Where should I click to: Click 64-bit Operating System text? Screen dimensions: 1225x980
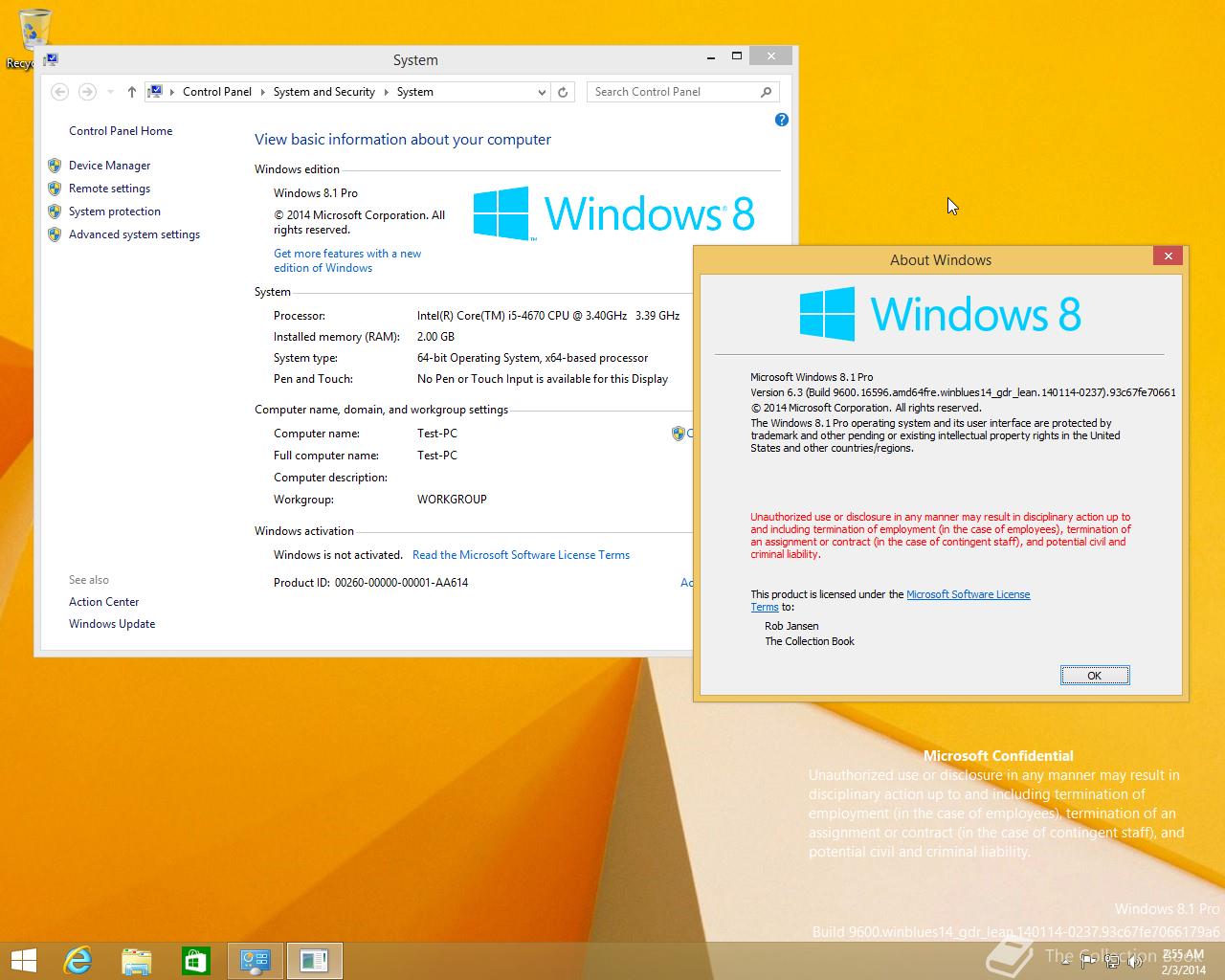[532, 358]
